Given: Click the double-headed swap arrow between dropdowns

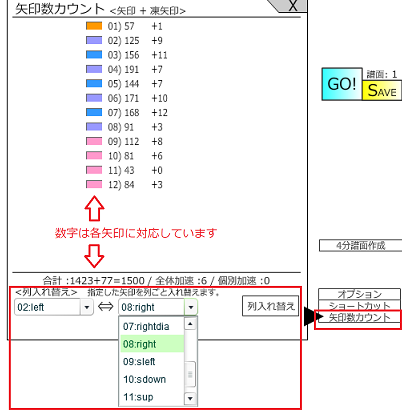Looking at the screenshot, I should [106, 307].
